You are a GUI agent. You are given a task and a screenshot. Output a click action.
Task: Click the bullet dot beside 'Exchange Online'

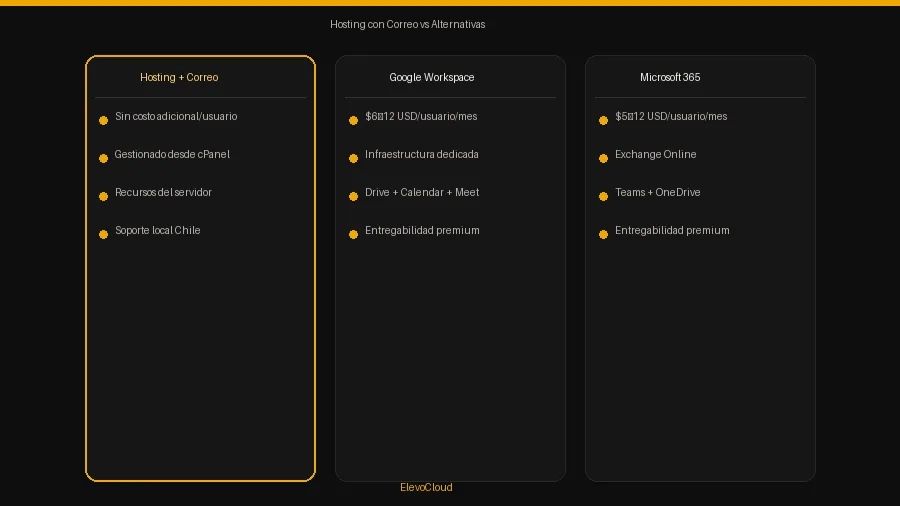point(603,158)
